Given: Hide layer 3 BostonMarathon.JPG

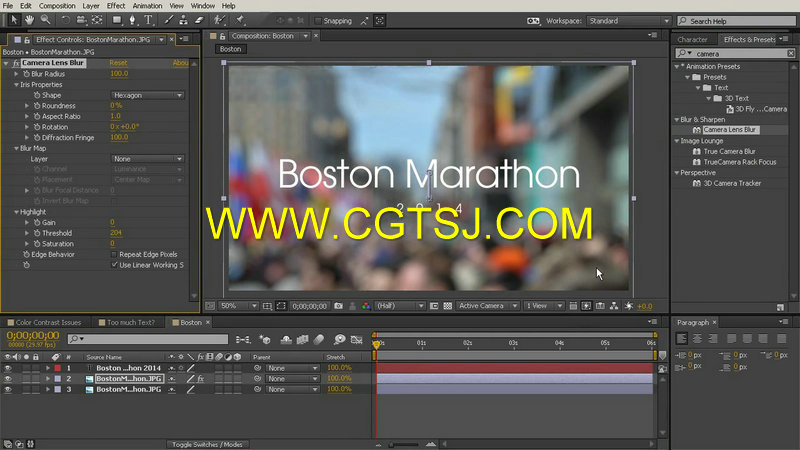Looking at the screenshot, I should coord(7,389).
